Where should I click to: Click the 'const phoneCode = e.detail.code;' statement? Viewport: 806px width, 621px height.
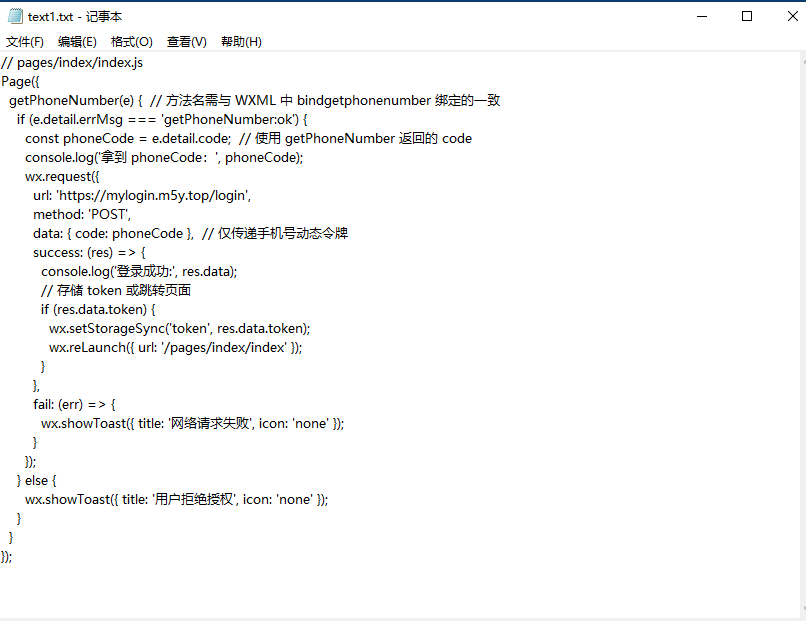click(128, 139)
